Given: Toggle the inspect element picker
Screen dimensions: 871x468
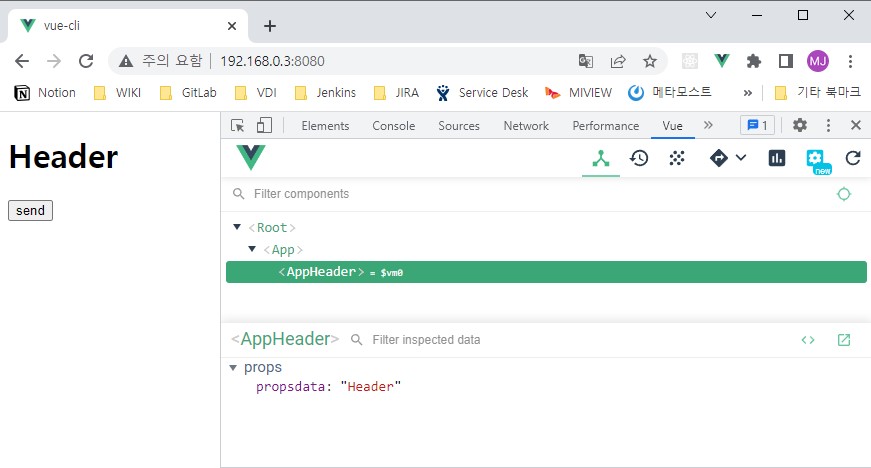Looking at the screenshot, I should 238,125.
